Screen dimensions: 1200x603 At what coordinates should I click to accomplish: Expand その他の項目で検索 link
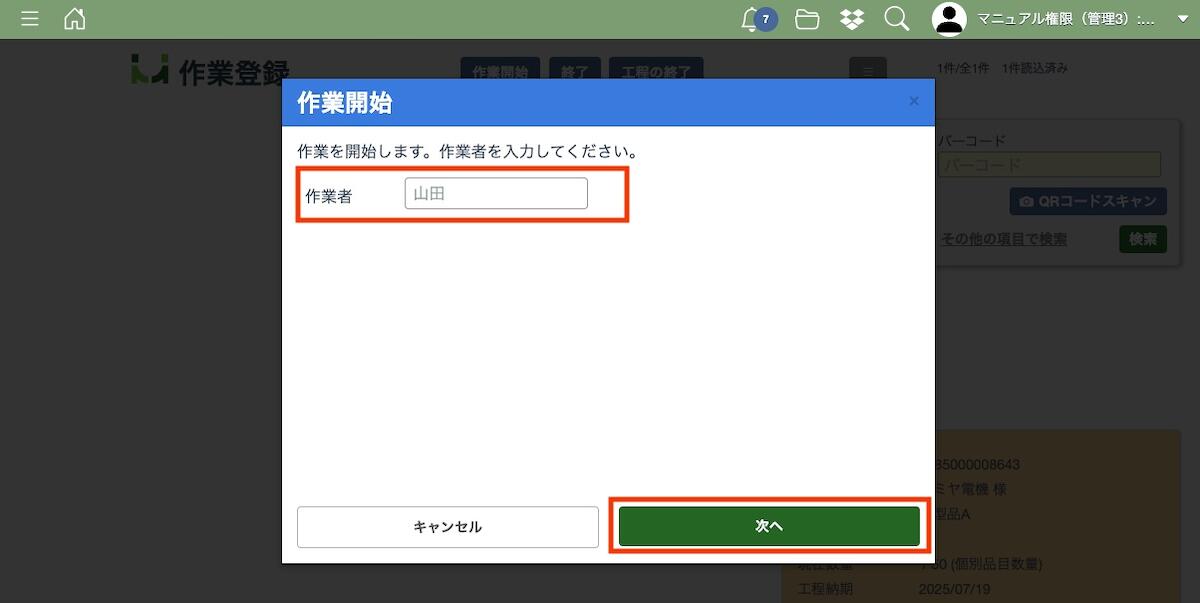[x=1003, y=239]
